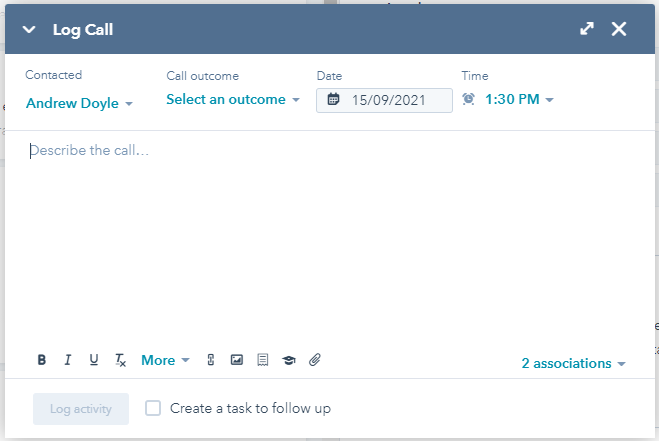The height and width of the screenshot is (441, 659).
Task: Change the 1:30 PM time dropdown
Action: pos(519,100)
